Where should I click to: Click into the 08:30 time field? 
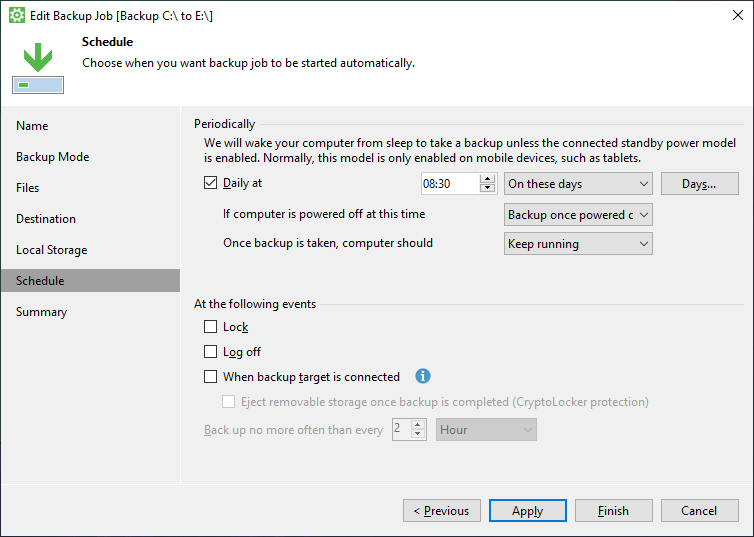(x=450, y=184)
